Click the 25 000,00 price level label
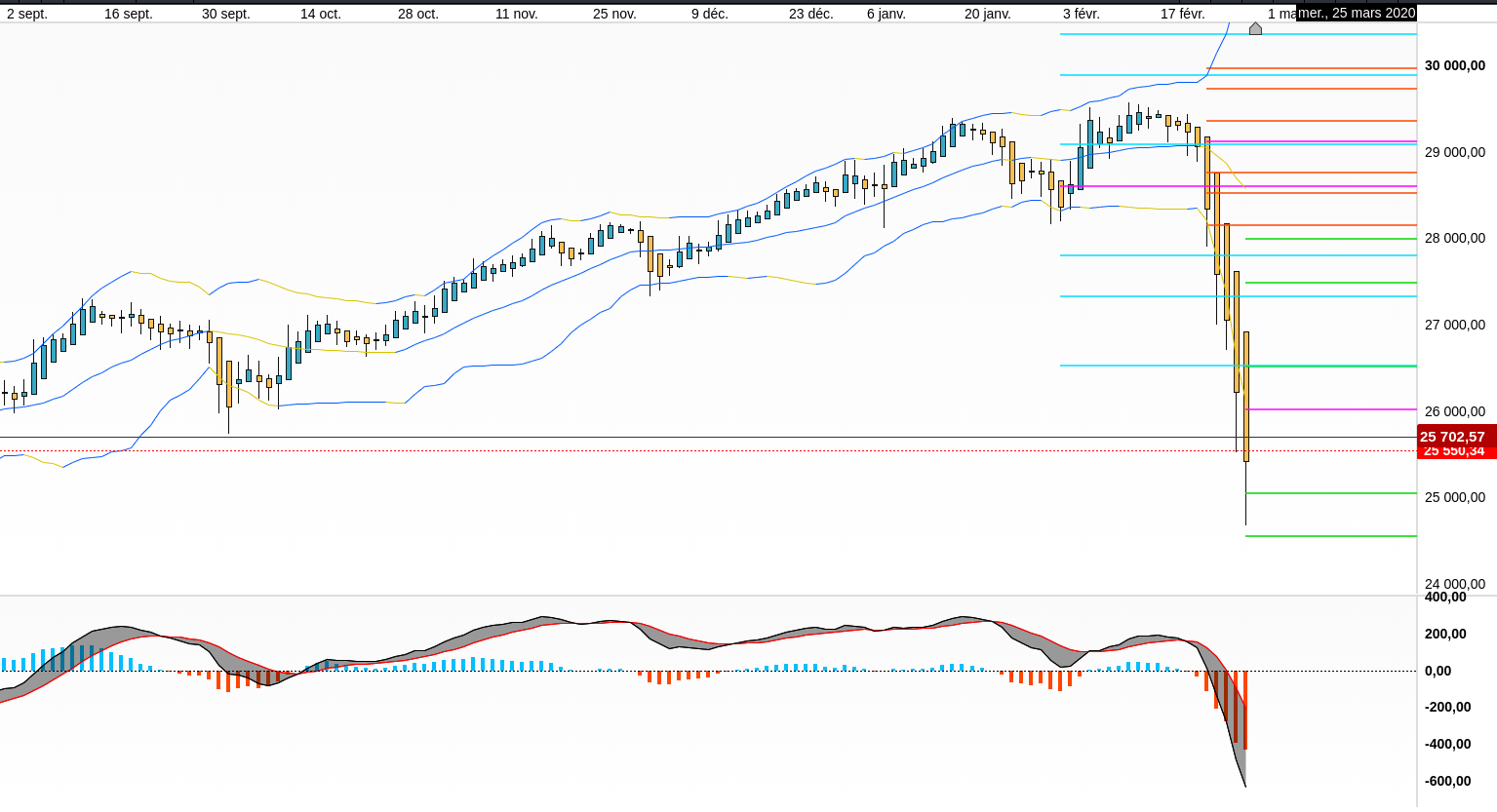This screenshot has width=1497, height=812. (x=1455, y=497)
